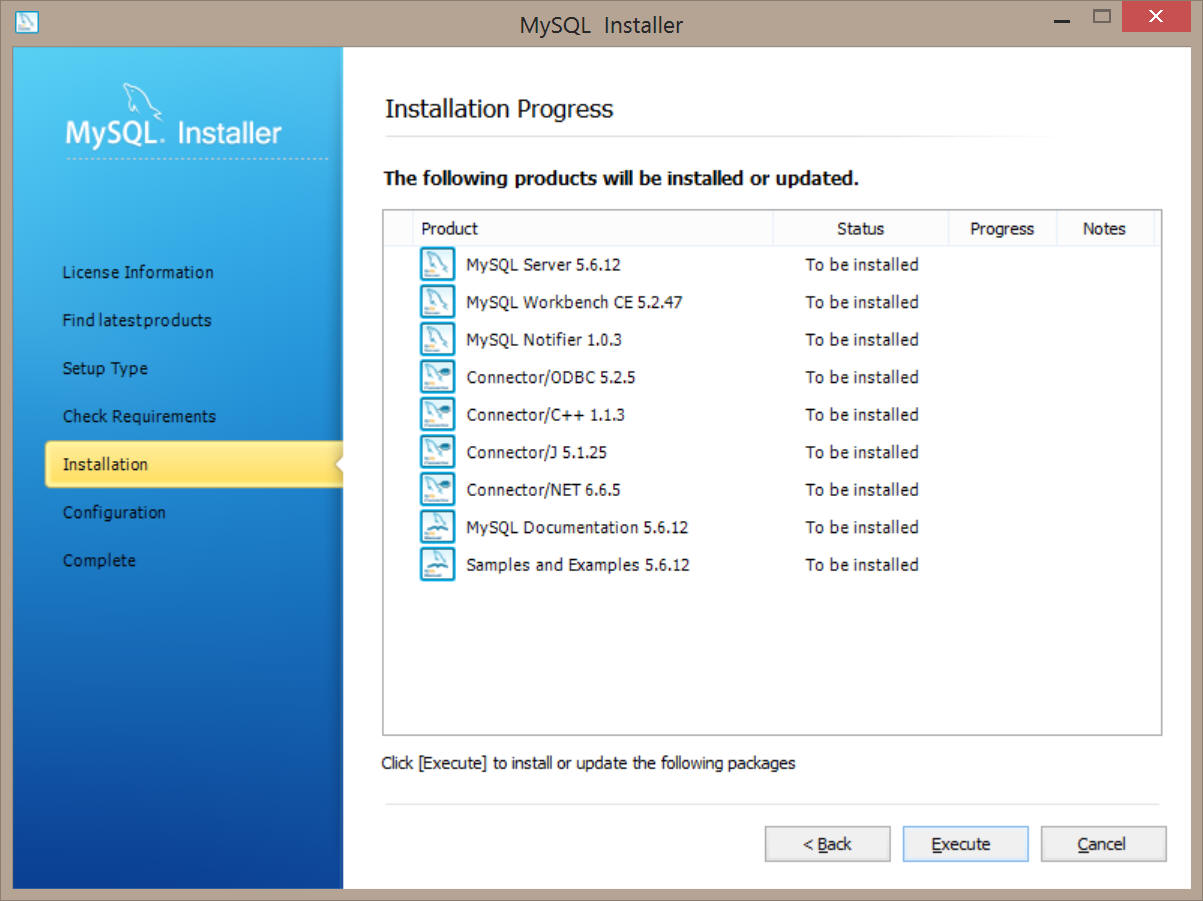Open the Check Requirements step
Viewport: 1203px width, 901px height.
(x=139, y=416)
